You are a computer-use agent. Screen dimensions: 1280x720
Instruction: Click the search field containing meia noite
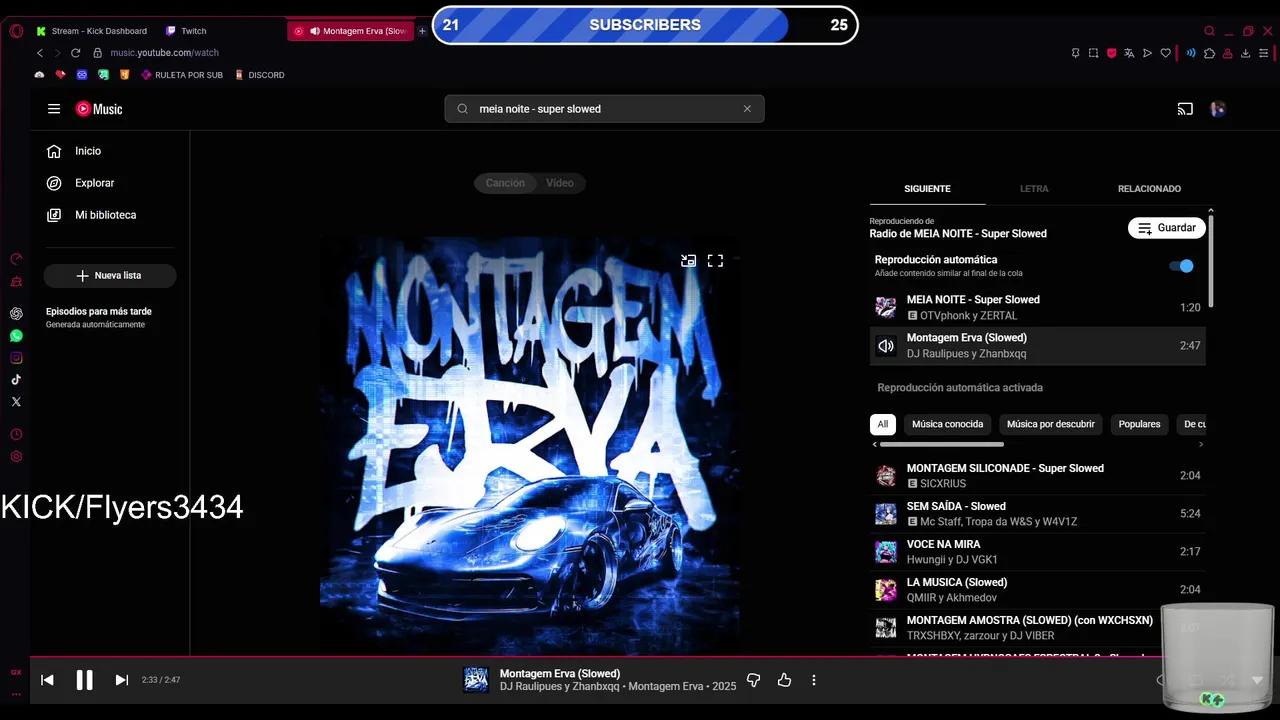coord(604,109)
